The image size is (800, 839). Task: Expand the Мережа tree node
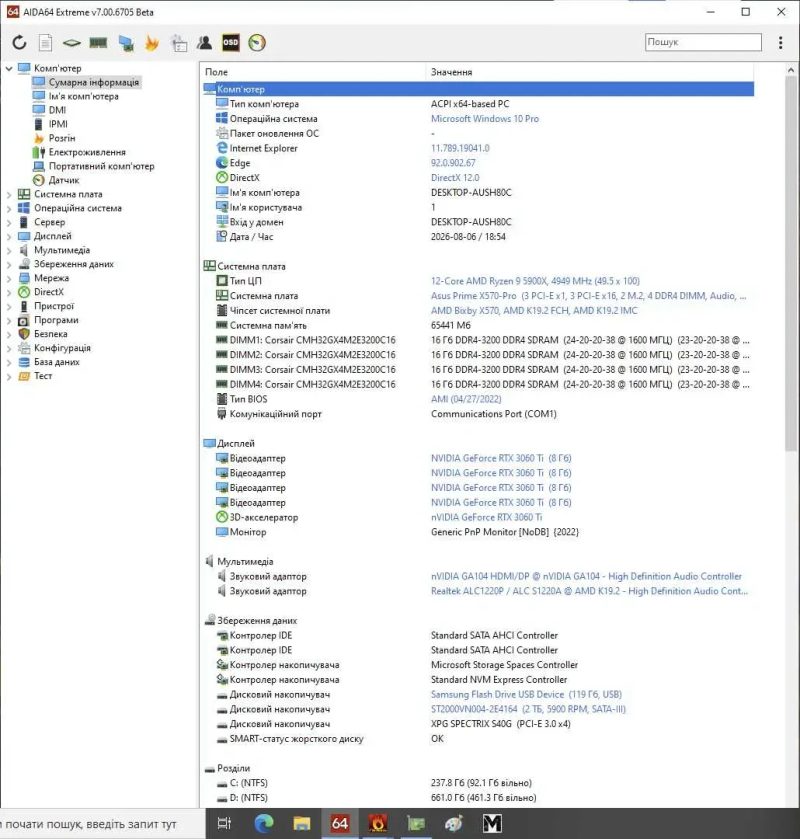click(x=9, y=278)
